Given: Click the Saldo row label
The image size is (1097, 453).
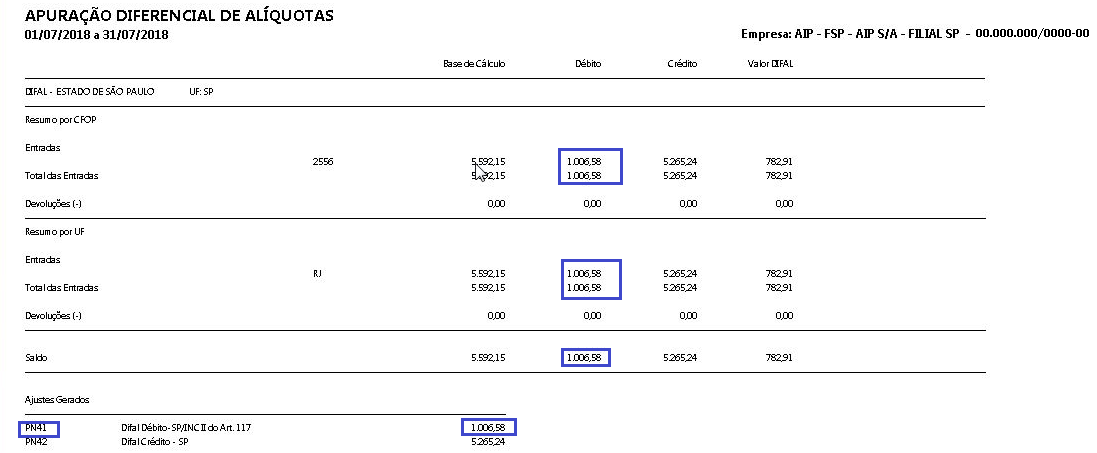Looking at the screenshot, I should point(37,357).
